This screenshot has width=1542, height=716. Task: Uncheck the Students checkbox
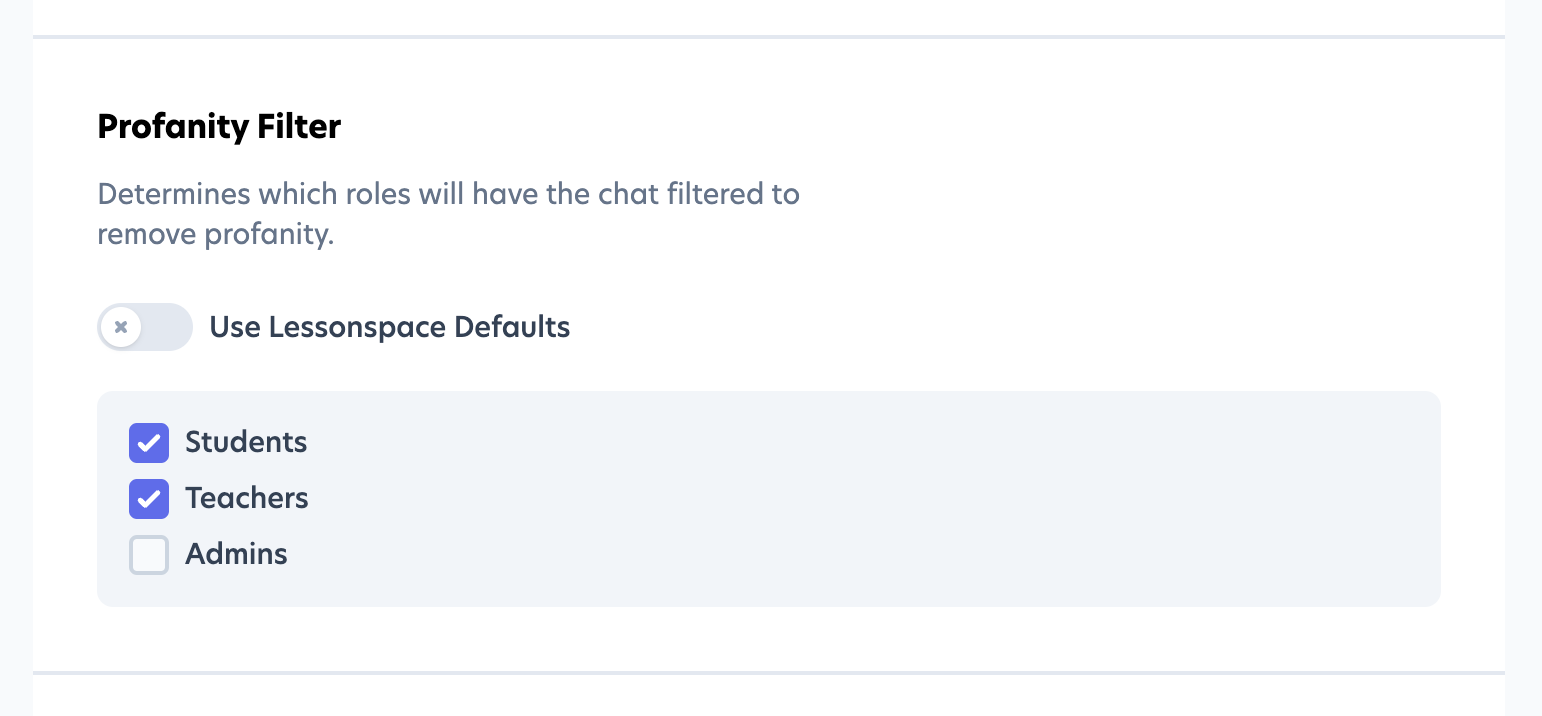149,443
